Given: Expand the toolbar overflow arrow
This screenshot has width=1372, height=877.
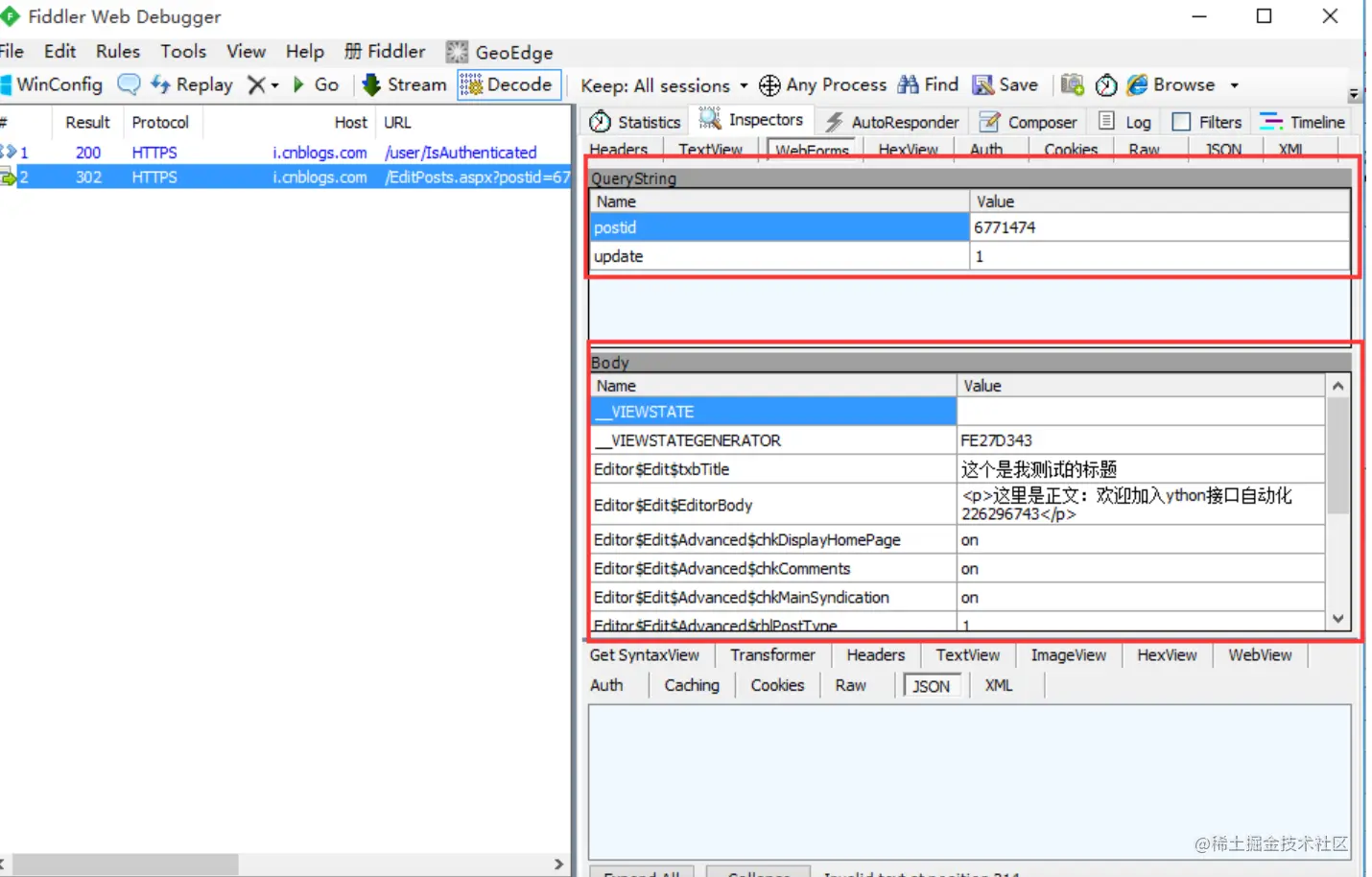Looking at the screenshot, I should coord(1354,95).
